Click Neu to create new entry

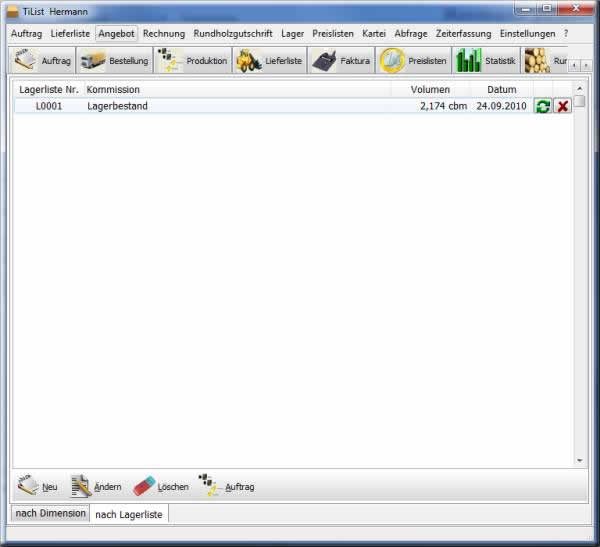point(38,486)
